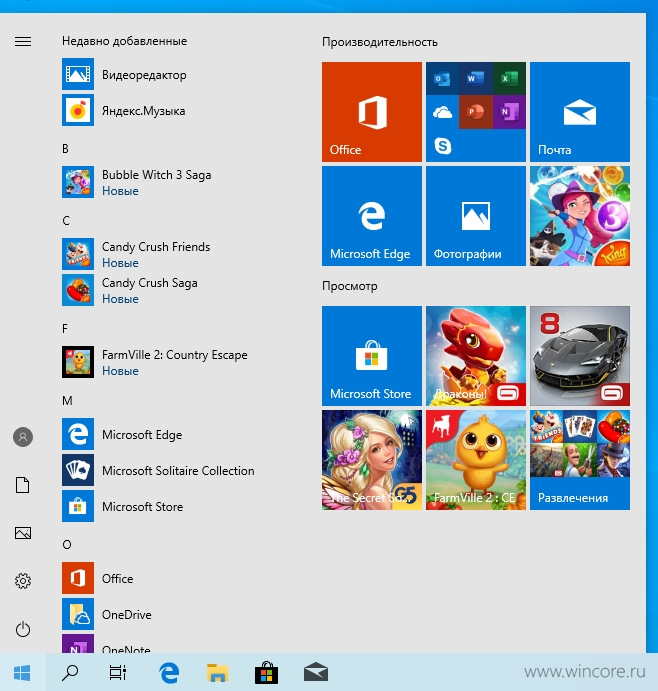Viewport: 658px width, 691px height.
Task: Open Skype icon in the Office apps tile
Action: pyautogui.click(x=442, y=145)
